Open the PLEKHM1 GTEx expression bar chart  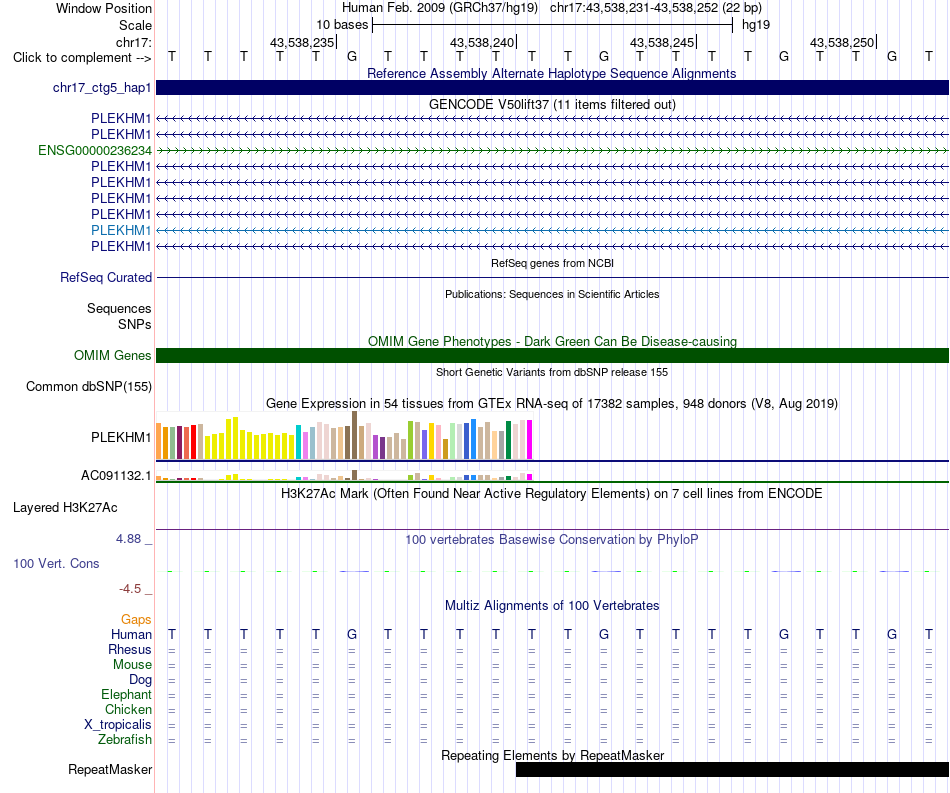344,436
